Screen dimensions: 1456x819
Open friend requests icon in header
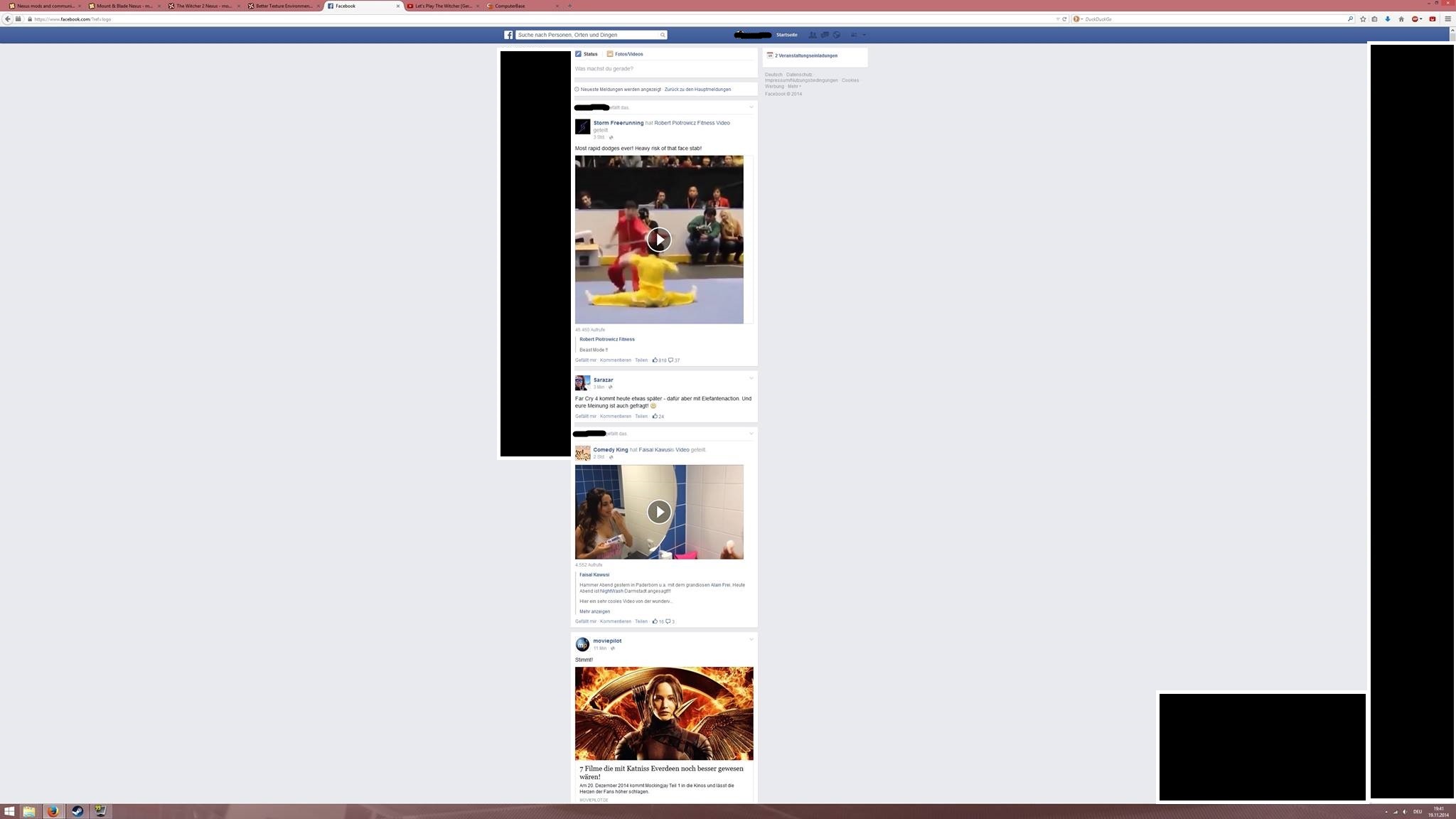(813, 35)
